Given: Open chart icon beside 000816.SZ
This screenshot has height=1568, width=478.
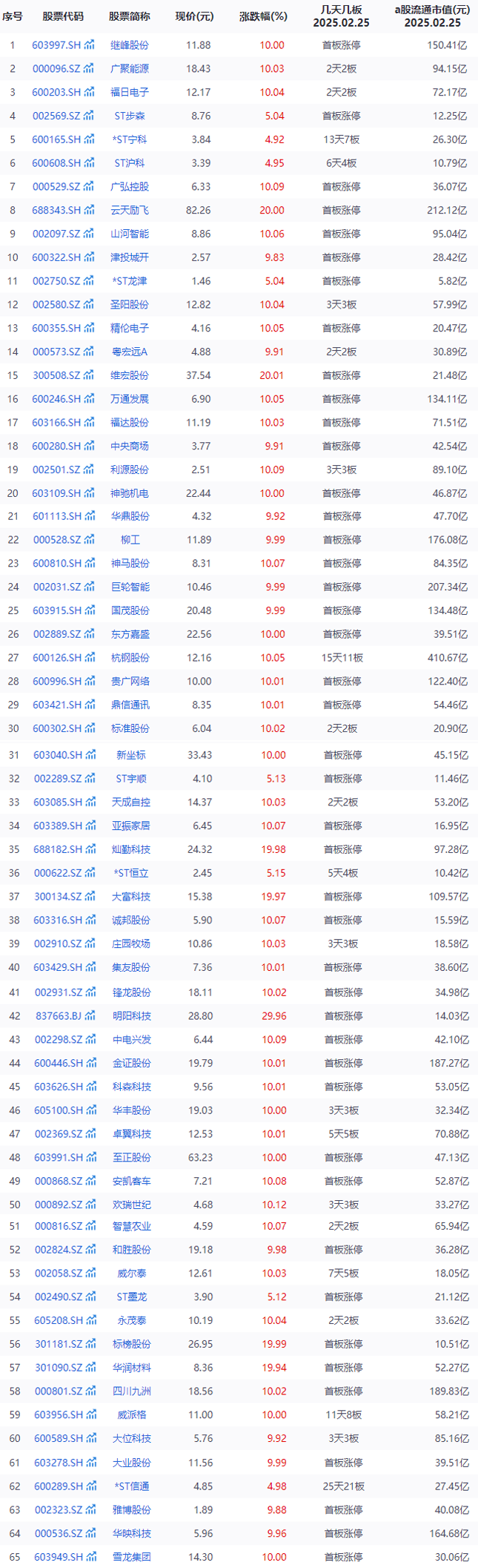Looking at the screenshot, I should coord(90,1226).
